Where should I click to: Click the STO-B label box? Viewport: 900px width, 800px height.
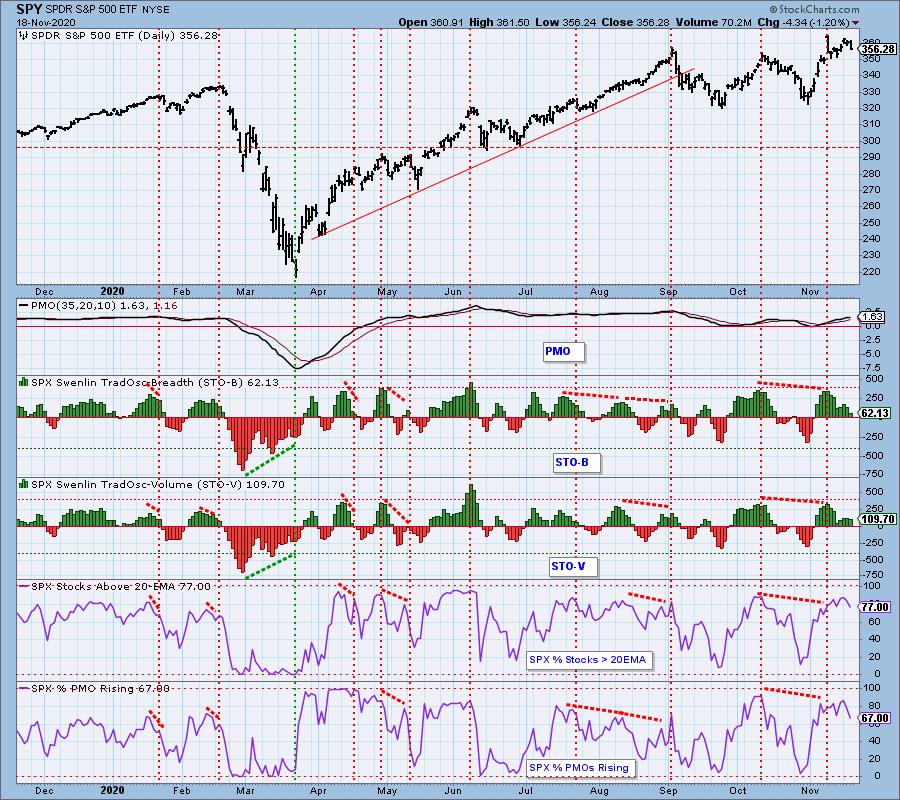(576, 463)
